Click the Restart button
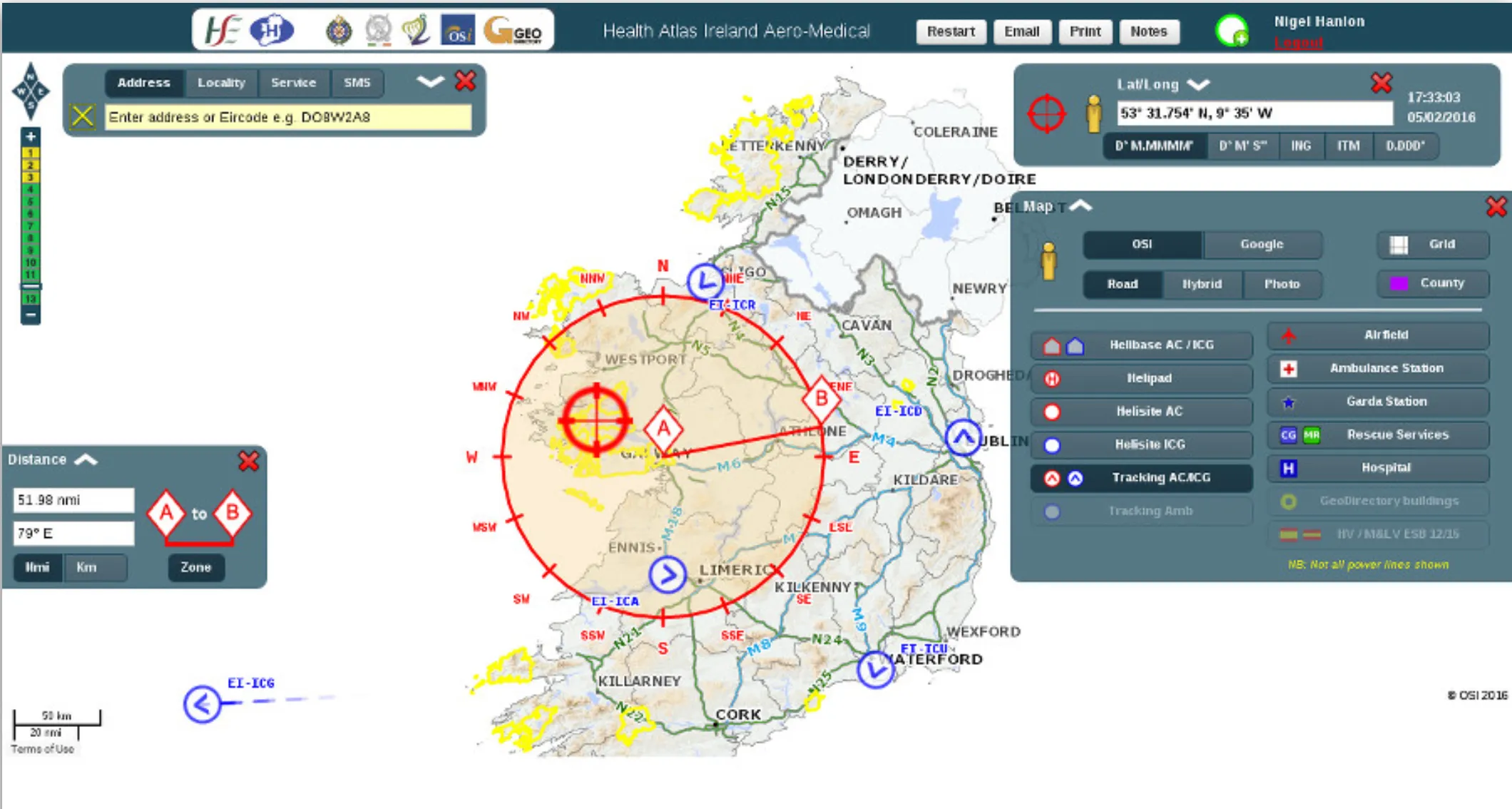The image size is (1512, 809). click(951, 31)
